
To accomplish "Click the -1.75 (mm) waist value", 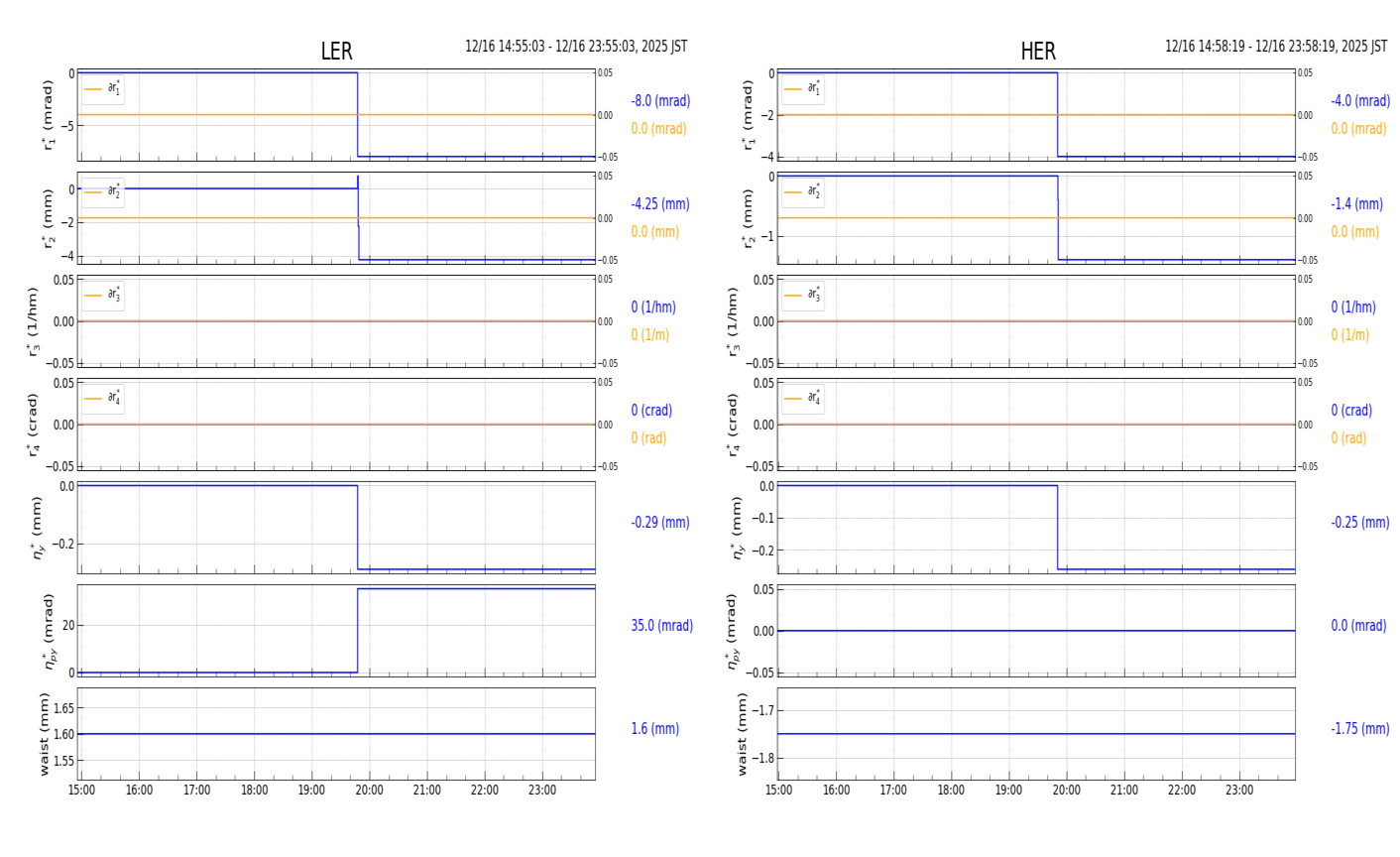I will point(1360,729).
